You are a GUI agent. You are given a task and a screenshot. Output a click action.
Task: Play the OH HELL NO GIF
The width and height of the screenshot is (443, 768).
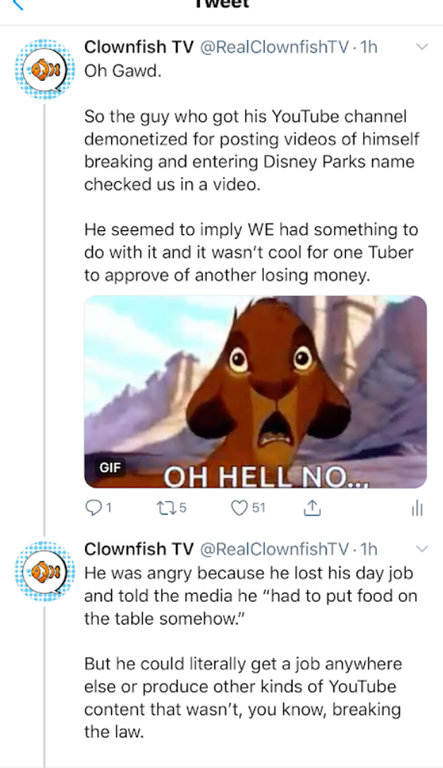pos(255,392)
